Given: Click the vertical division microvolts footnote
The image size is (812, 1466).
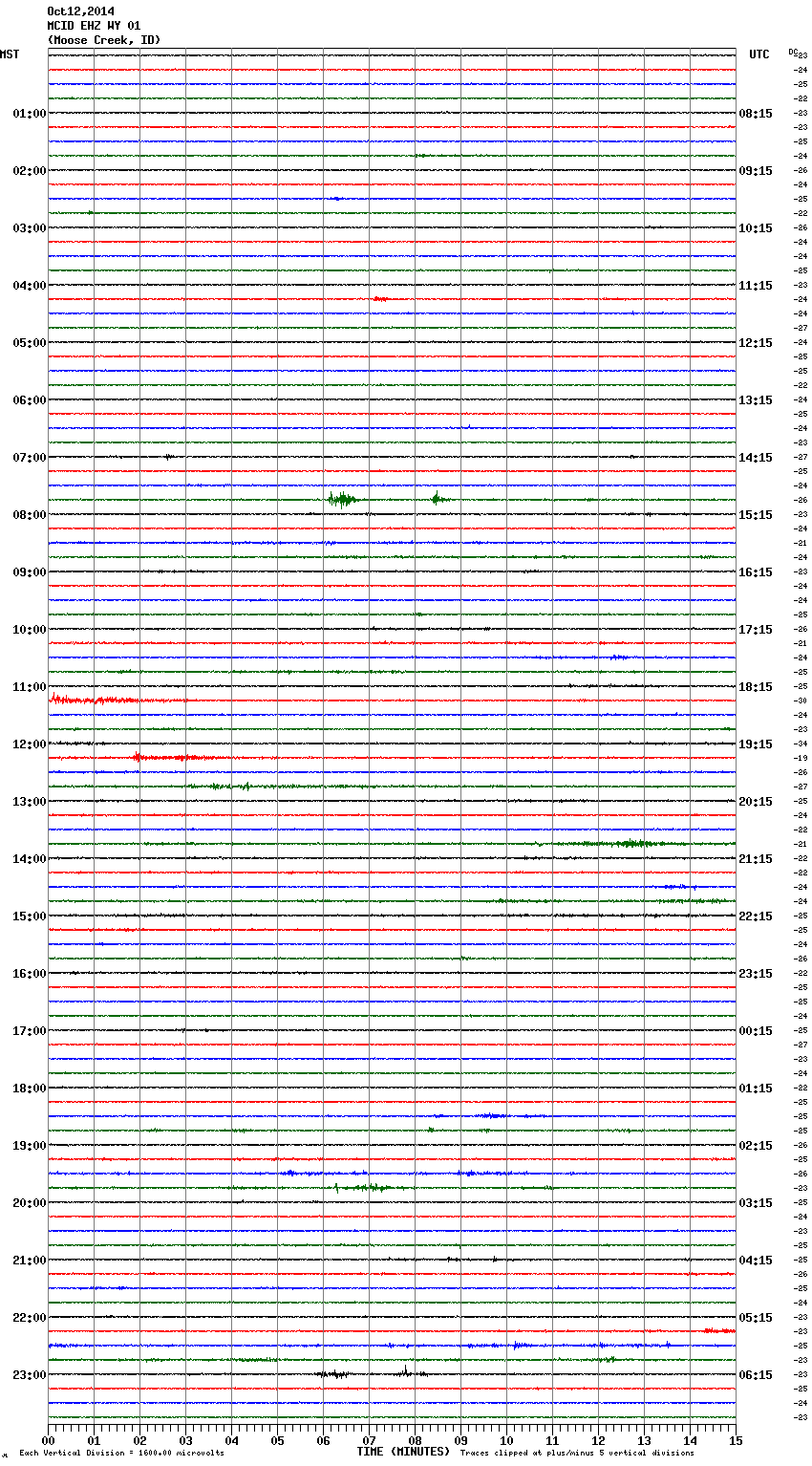Looking at the screenshot, I should [x=121, y=1453].
